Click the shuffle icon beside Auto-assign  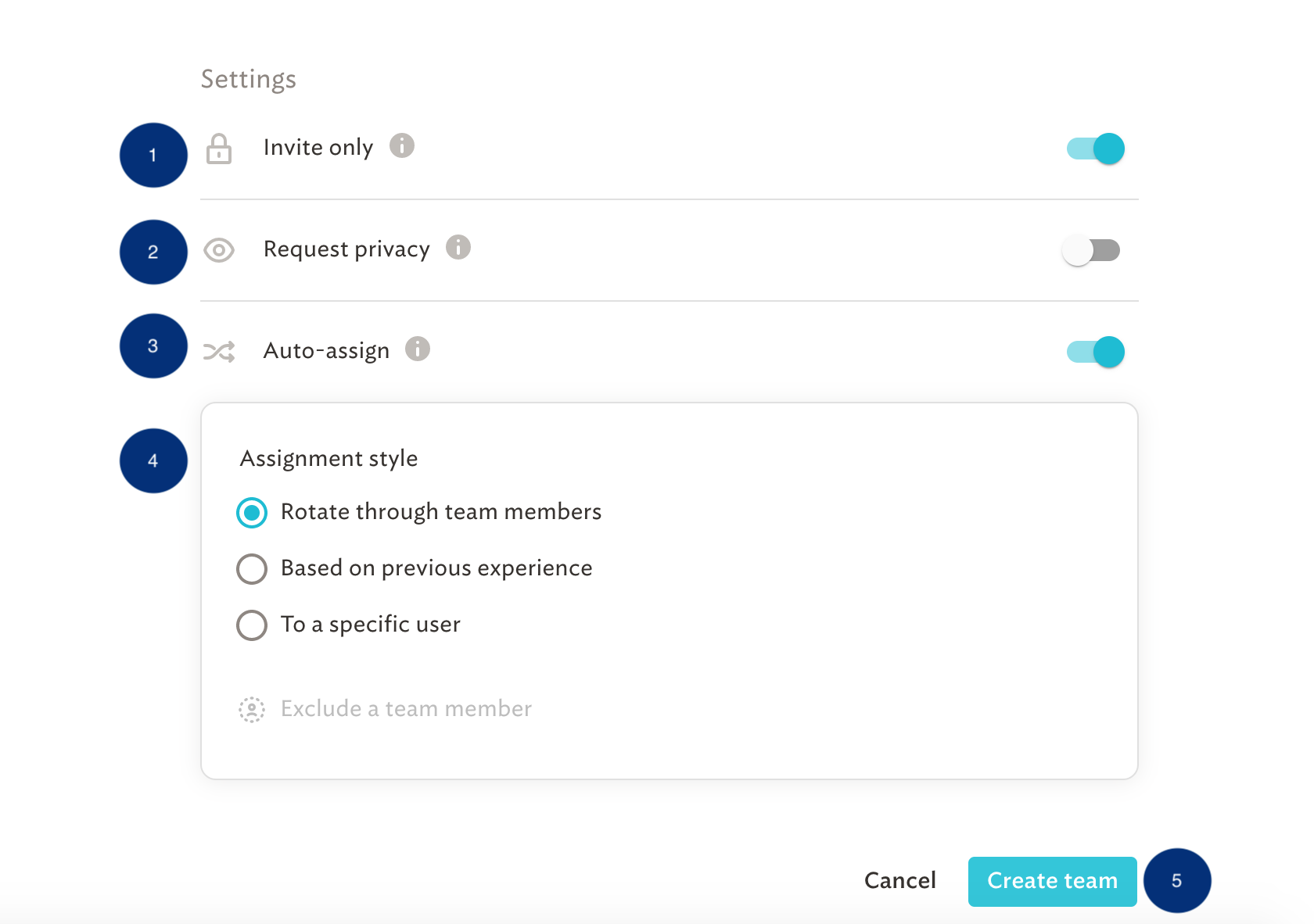[x=219, y=352]
